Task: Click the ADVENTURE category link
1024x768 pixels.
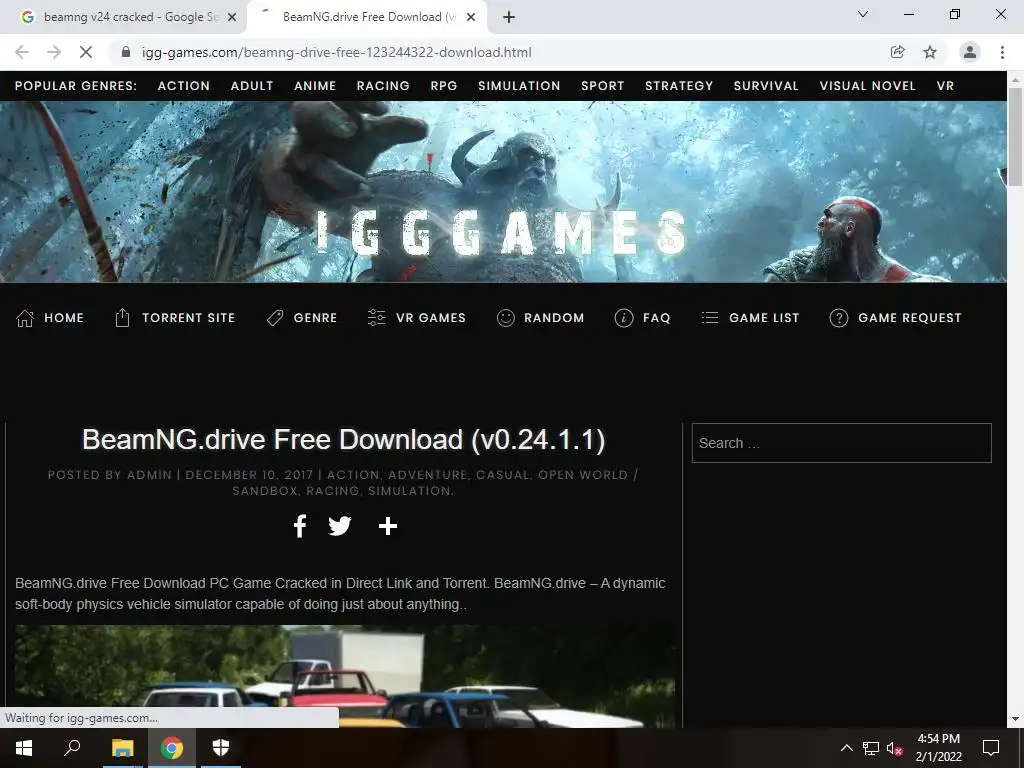Action: (x=428, y=475)
